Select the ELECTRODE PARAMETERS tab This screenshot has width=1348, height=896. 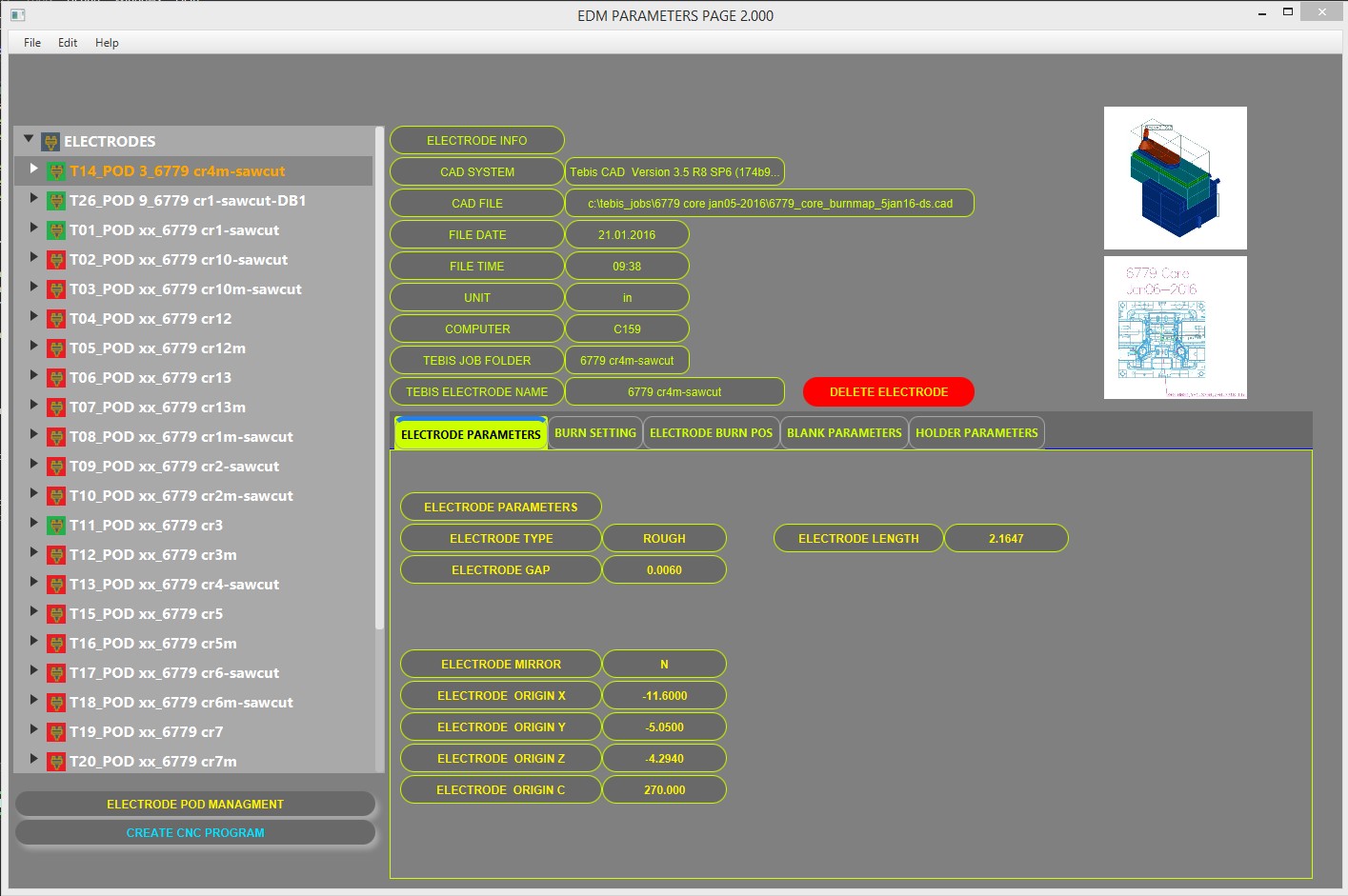pyautogui.click(x=471, y=433)
